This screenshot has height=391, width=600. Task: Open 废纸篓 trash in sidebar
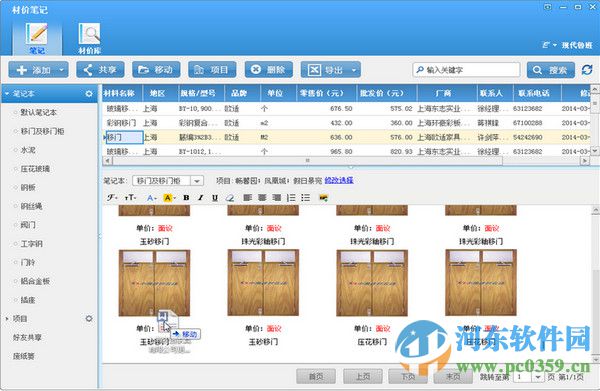24,356
